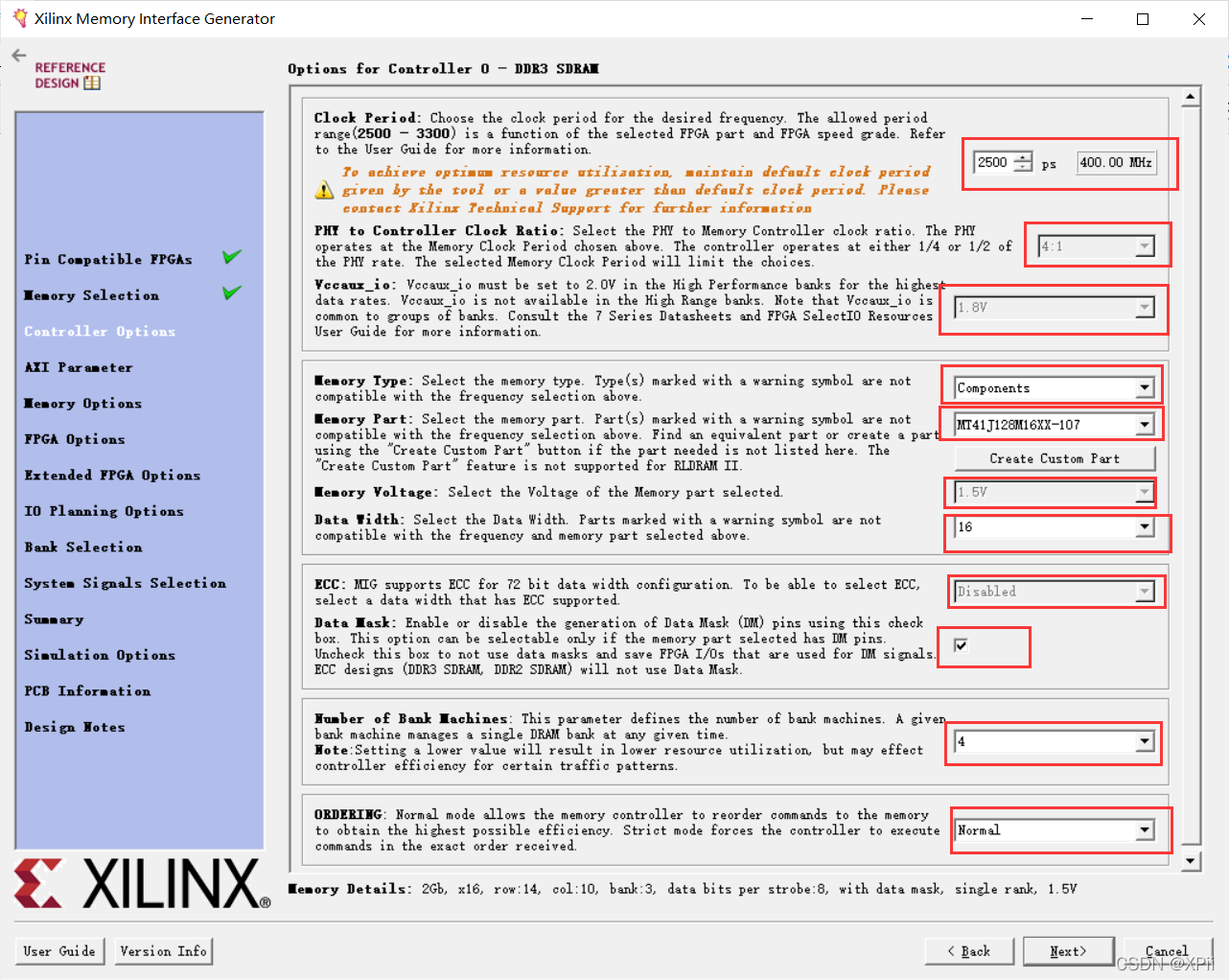
Task: Click the 400.00 MHz frequency field
Action: [x=1116, y=162]
